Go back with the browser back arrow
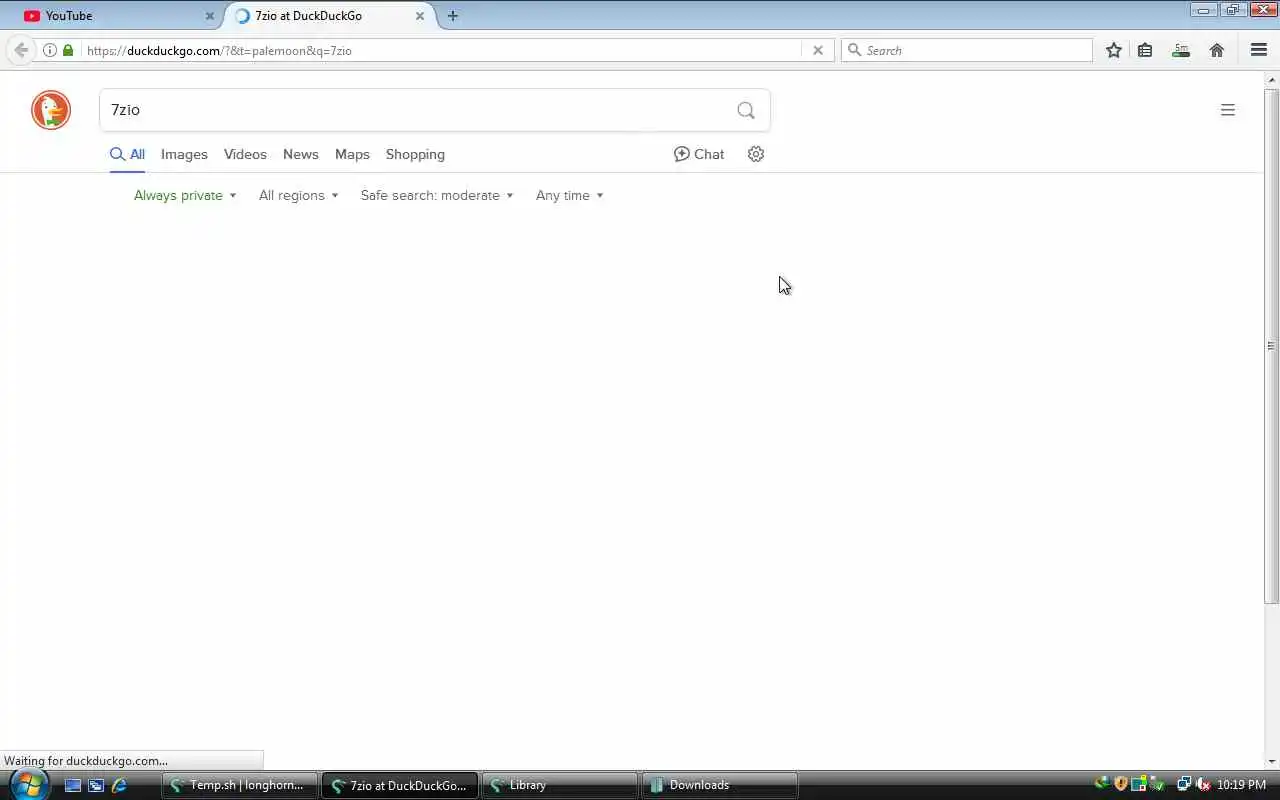 (x=21, y=50)
